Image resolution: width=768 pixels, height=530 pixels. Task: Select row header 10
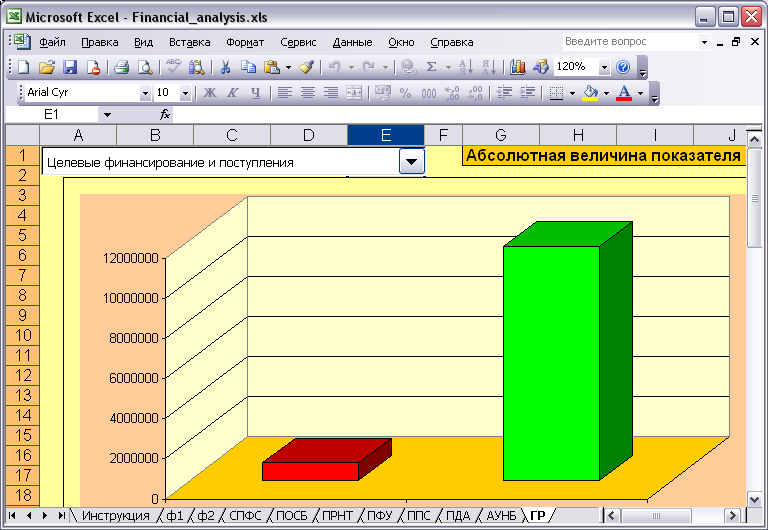tap(23, 335)
